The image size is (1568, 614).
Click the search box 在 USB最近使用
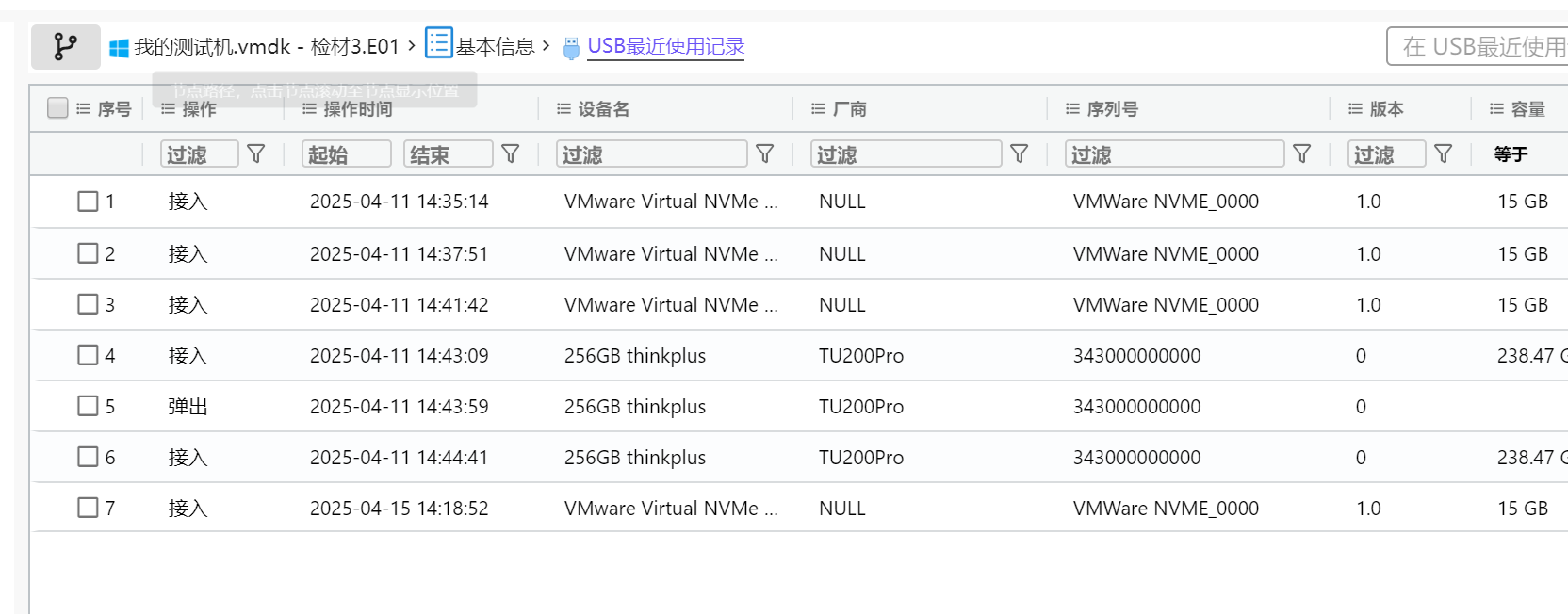click(x=1478, y=46)
